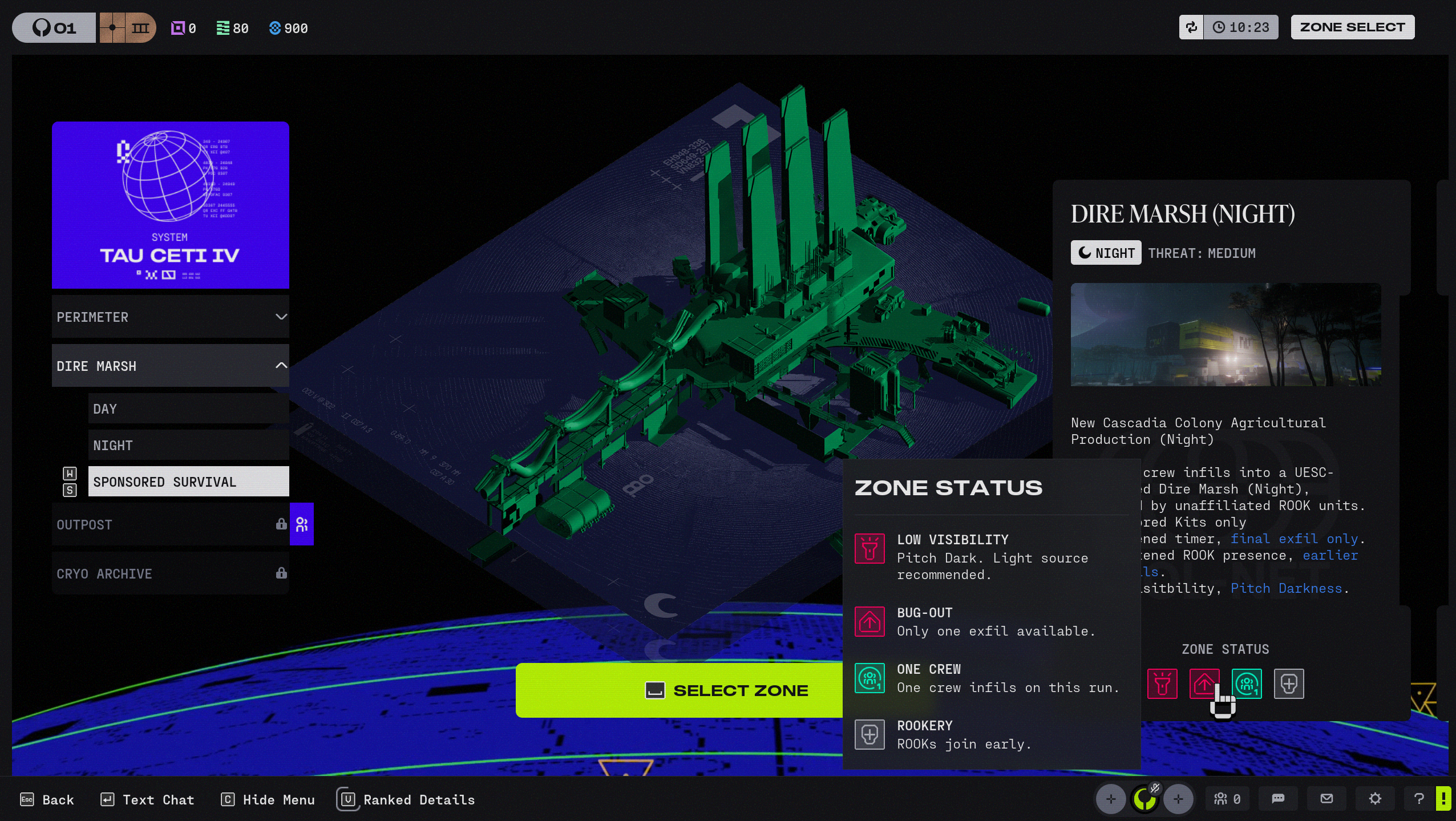The height and width of the screenshot is (821, 1456).
Task: Expand the Perimeter zone dropdown
Action: pos(171,317)
